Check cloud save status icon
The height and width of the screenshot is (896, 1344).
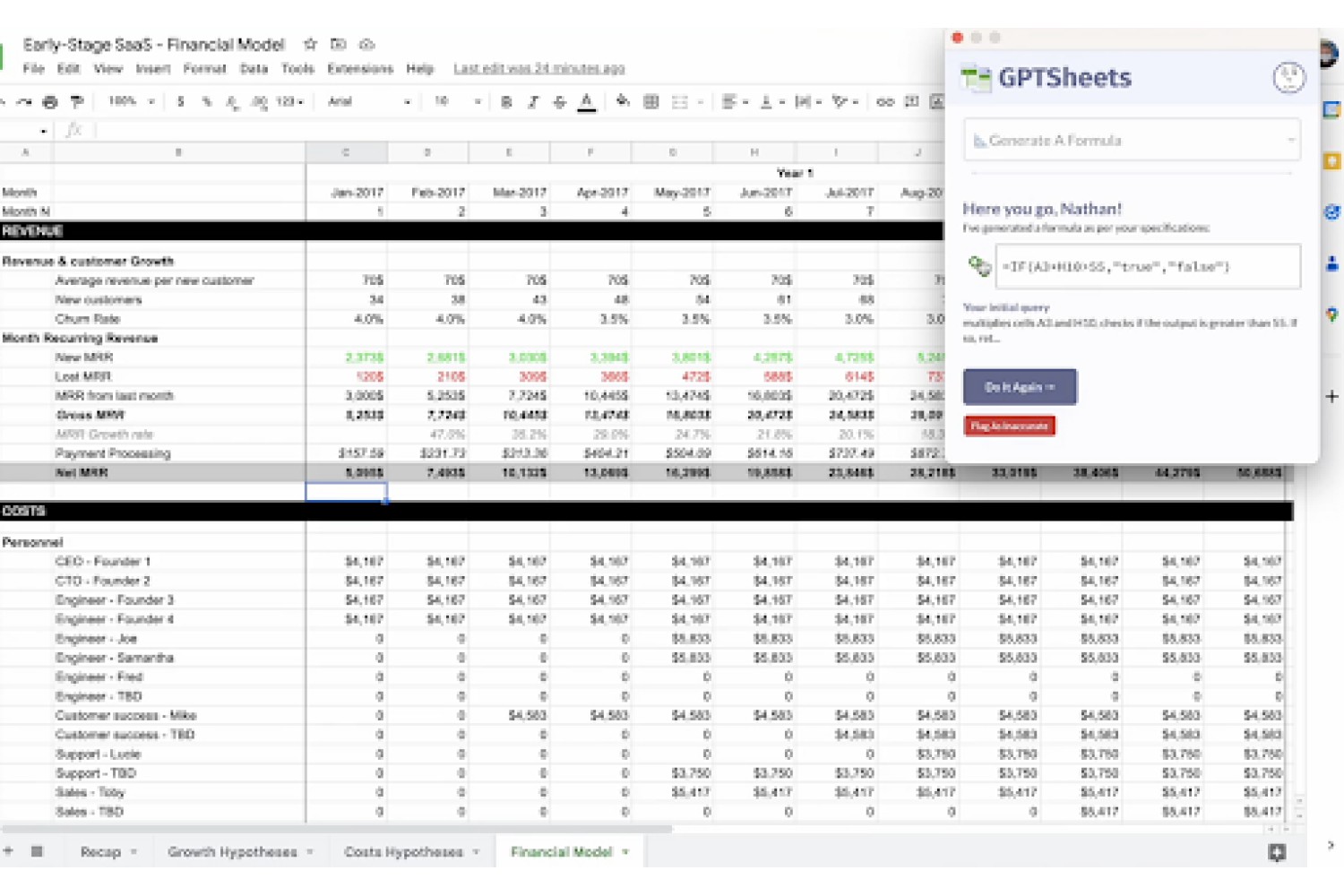(x=366, y=44)
